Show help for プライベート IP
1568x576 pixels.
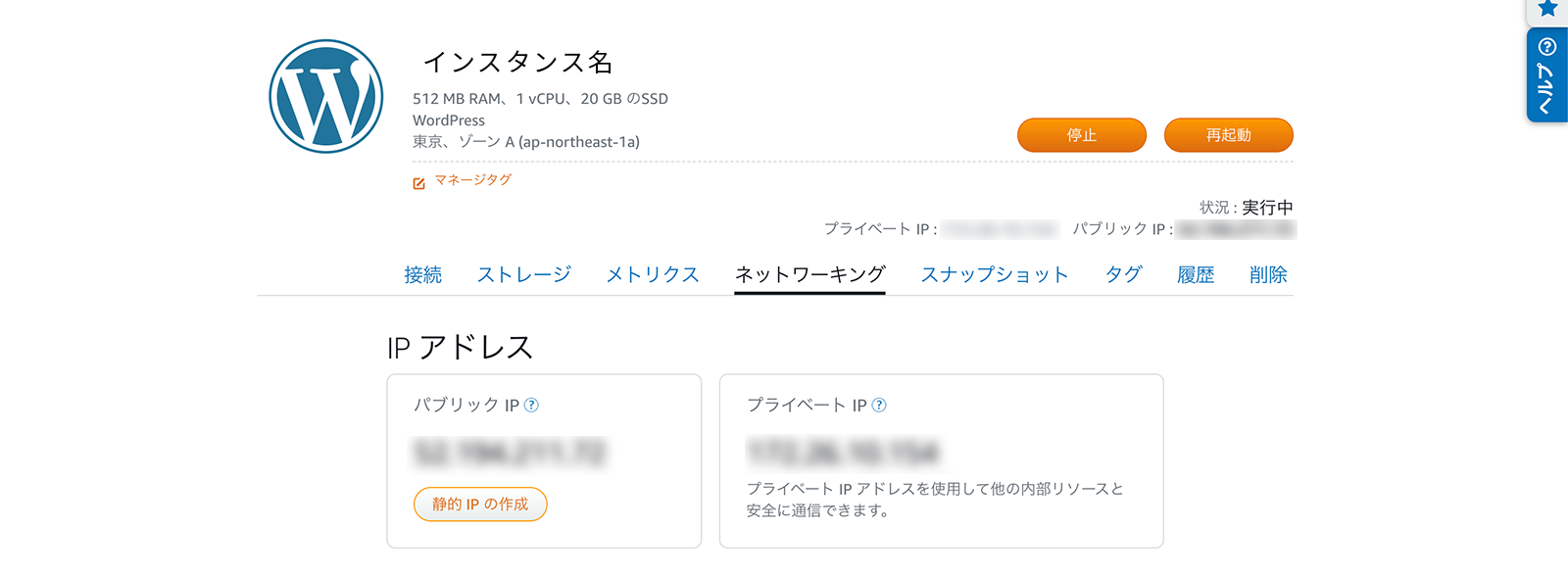879,406
